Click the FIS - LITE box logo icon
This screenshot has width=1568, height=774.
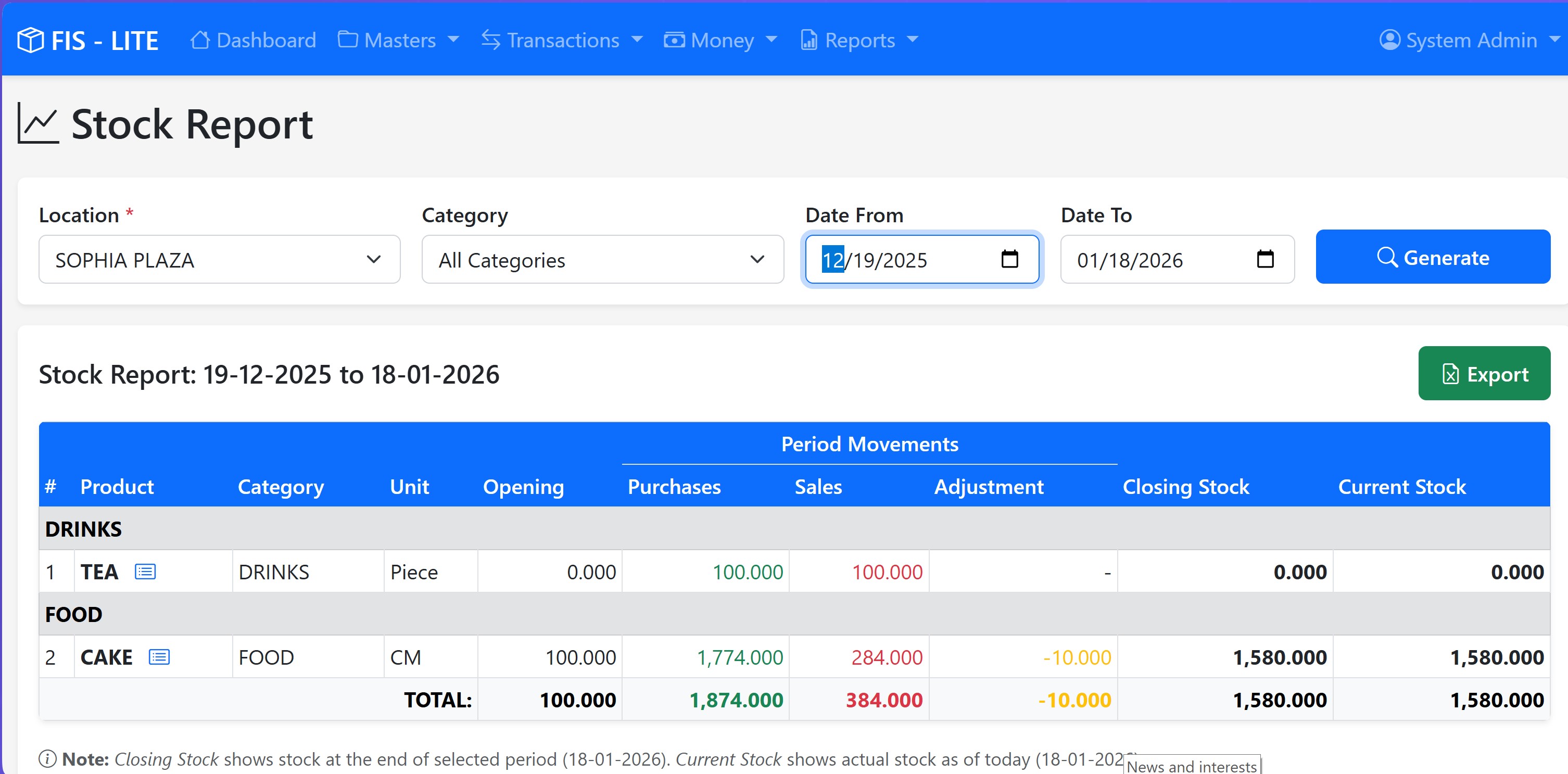(30, 40)
